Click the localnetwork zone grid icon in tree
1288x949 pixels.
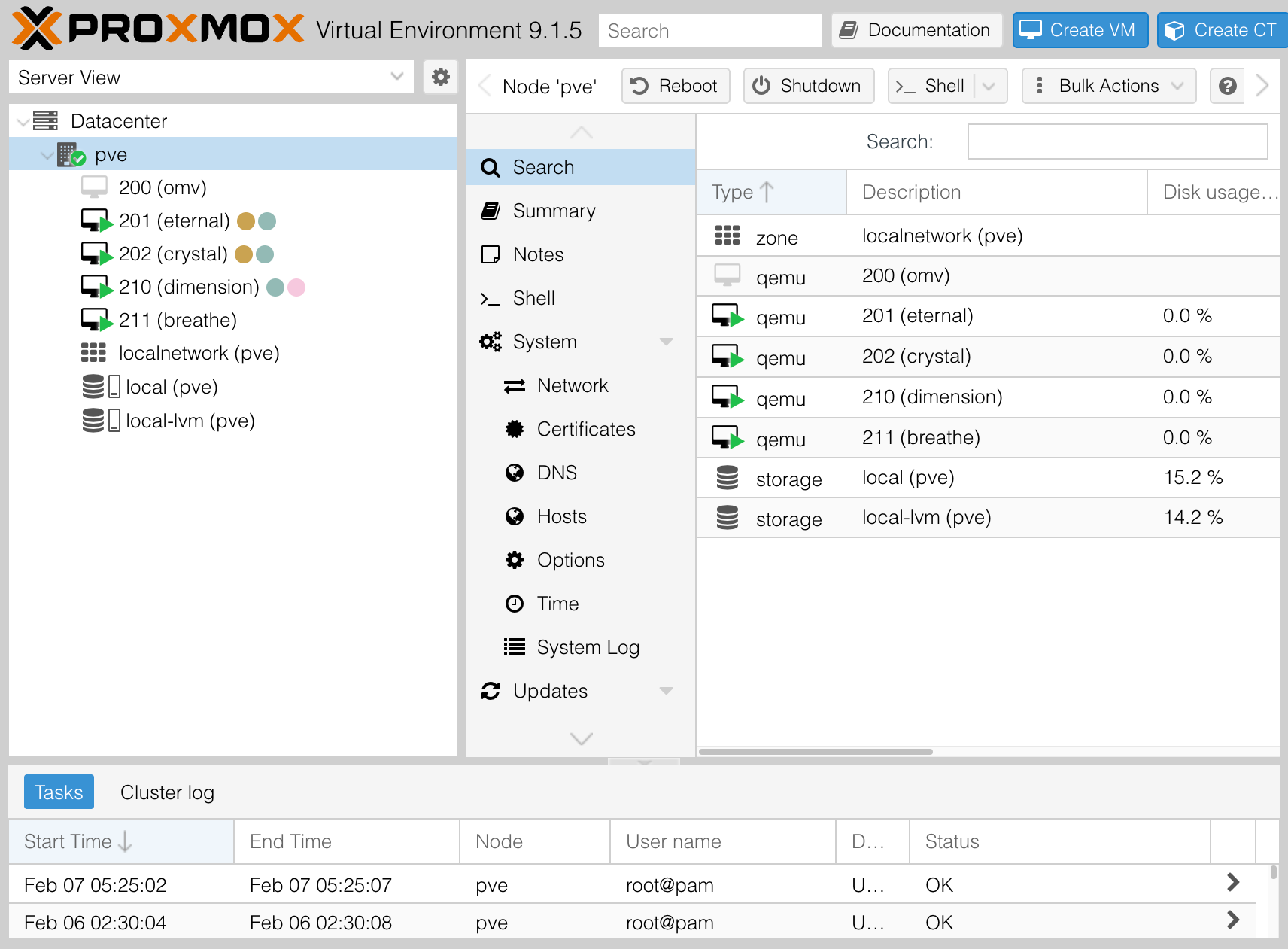[94, 353]
